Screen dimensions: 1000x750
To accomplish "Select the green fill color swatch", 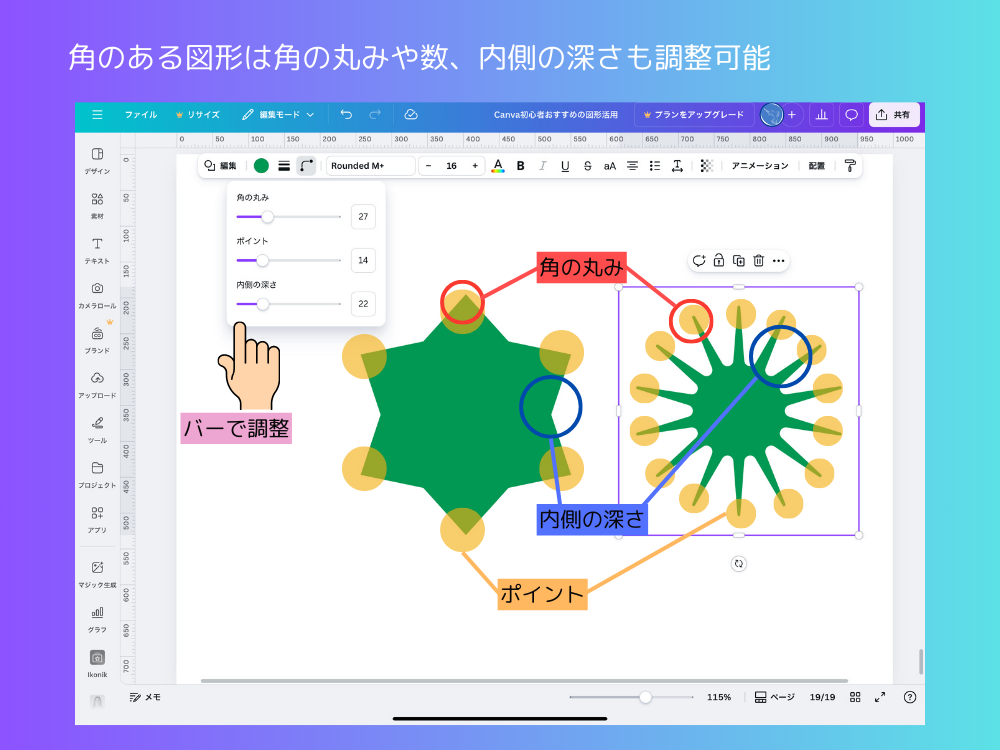I will pos(261,165).
